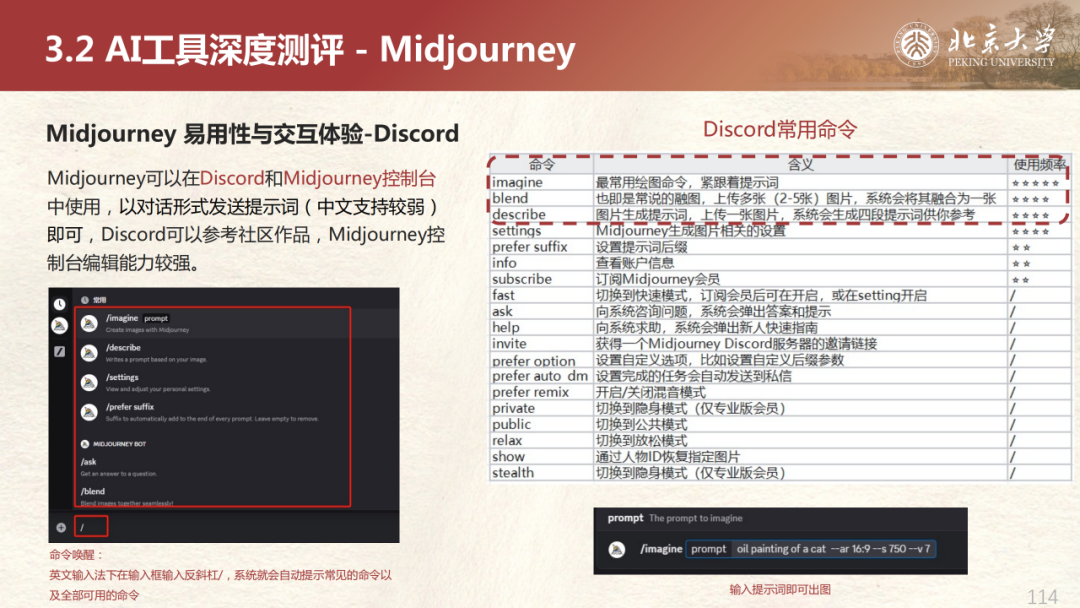Click the avatar icon next to /describe command
1080x608 pixels.
click(x=89, y=353)
